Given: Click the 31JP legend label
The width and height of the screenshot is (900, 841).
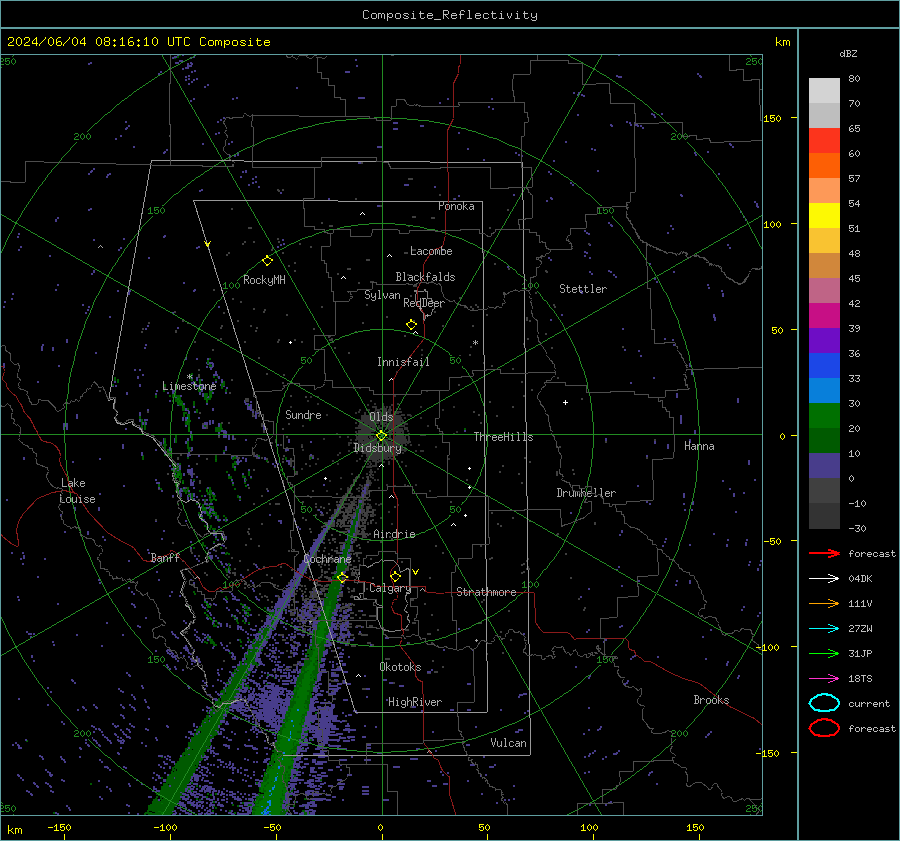Looking at the screenshot, I should (860, 653).
